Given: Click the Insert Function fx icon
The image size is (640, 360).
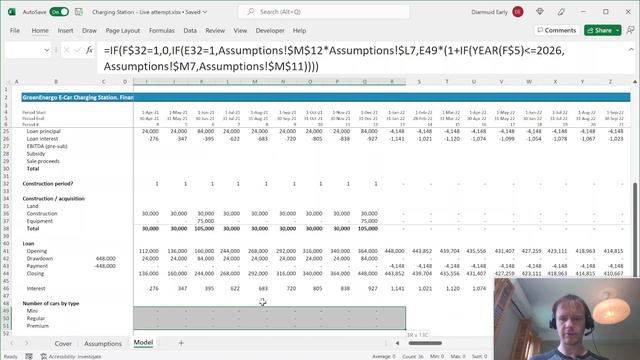Looking at the screenshot, I should pos(89,50).
